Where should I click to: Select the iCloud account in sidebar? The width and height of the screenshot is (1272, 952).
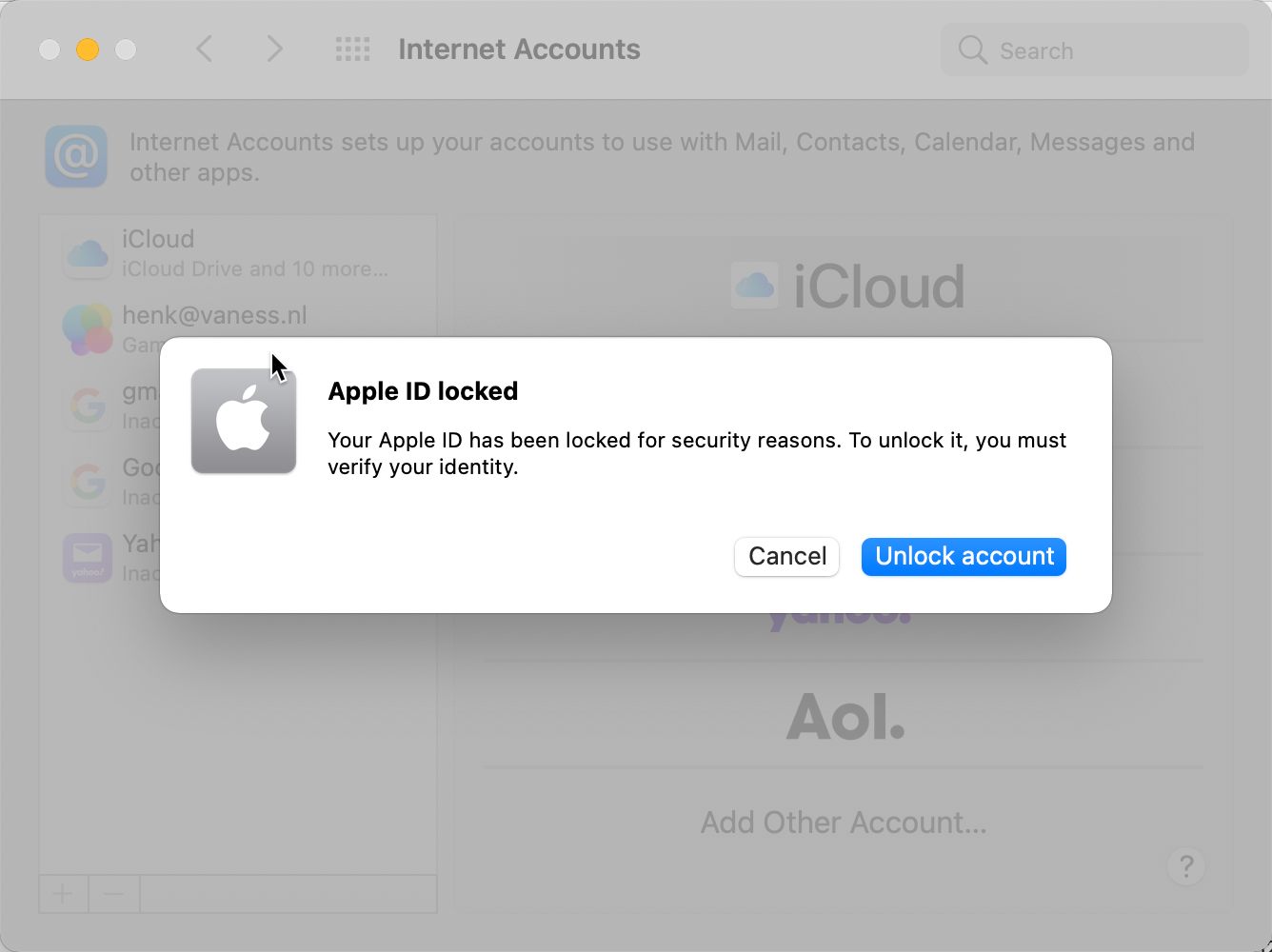tap(238, 253)
